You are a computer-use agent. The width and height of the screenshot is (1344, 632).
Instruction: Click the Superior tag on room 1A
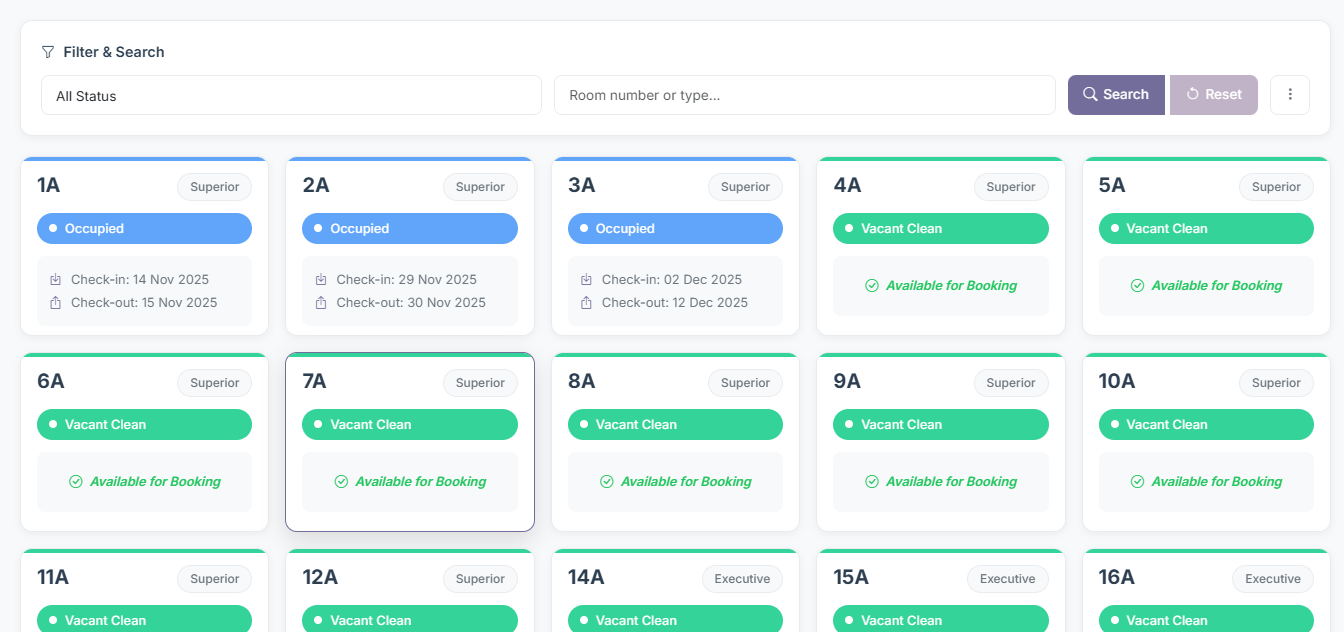(215, 187)
